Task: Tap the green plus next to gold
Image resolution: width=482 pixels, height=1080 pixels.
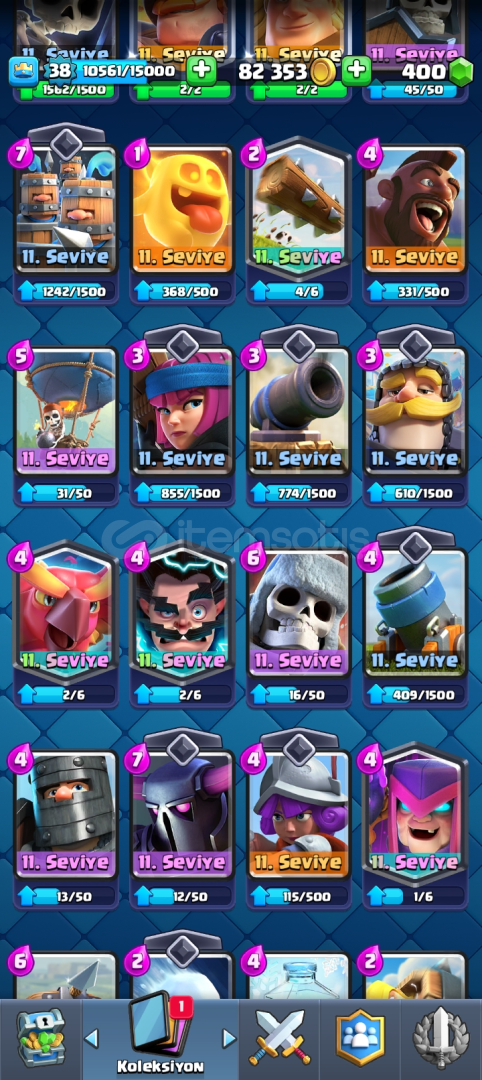Action: tap(356, 70)
